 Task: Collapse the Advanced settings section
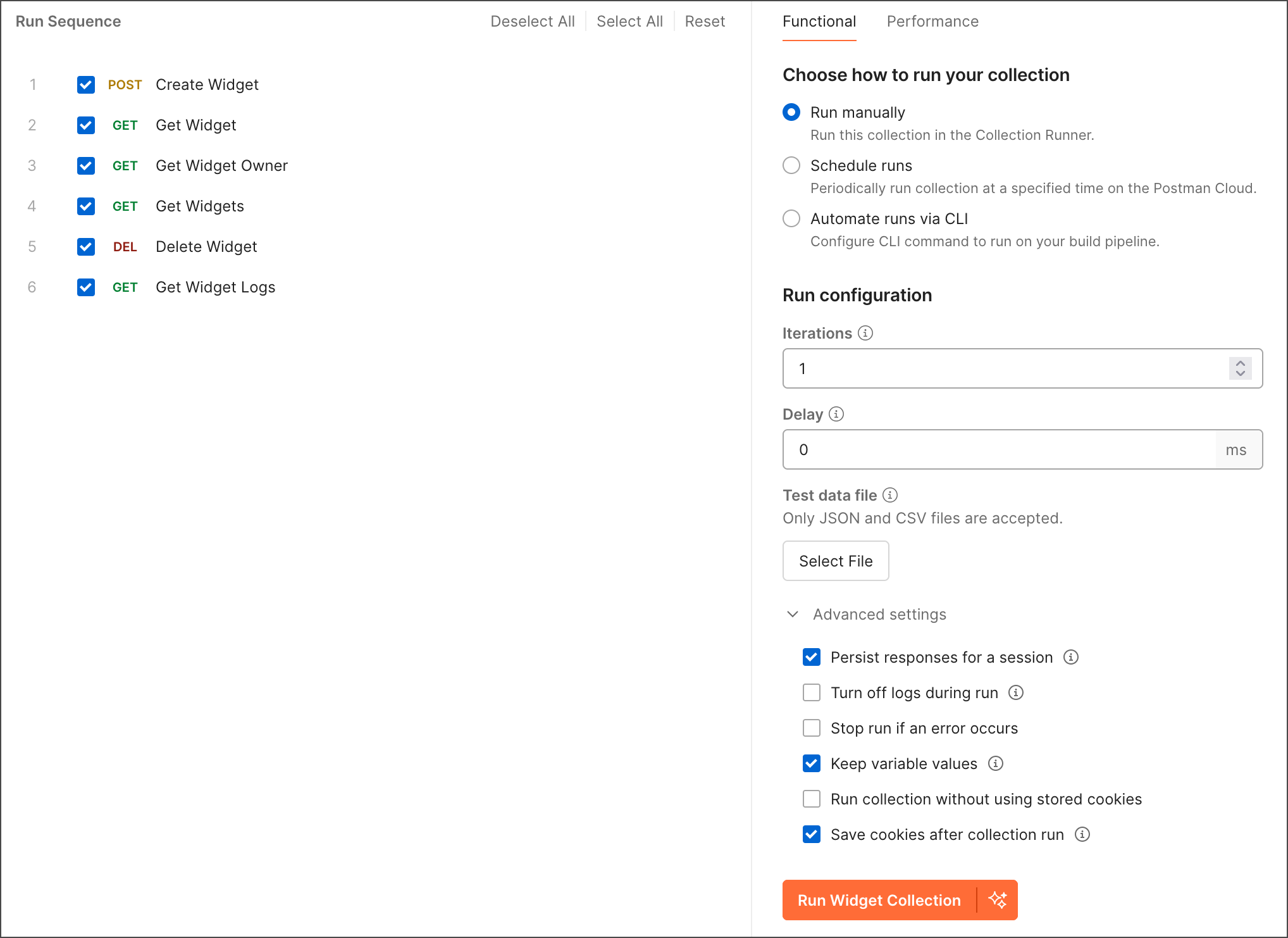[793, 614]
